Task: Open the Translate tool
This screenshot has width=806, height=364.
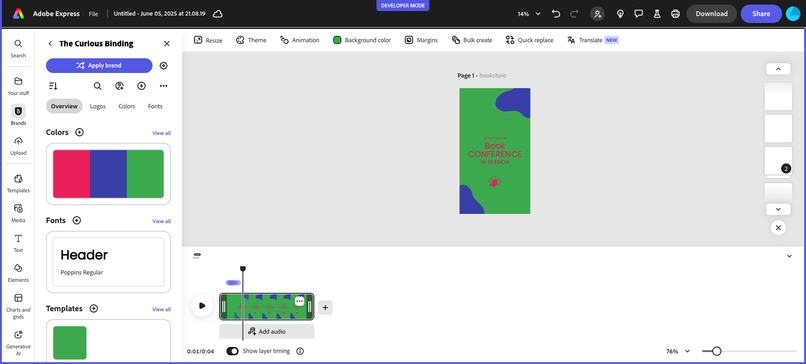Action: click(593, 40)
